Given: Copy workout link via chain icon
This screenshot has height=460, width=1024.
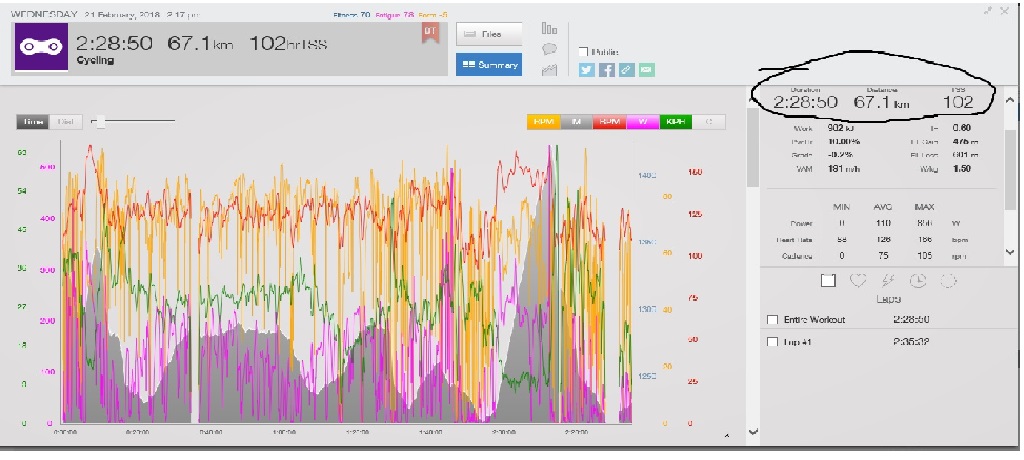Looking at the screenshot, I should (627, 70).
